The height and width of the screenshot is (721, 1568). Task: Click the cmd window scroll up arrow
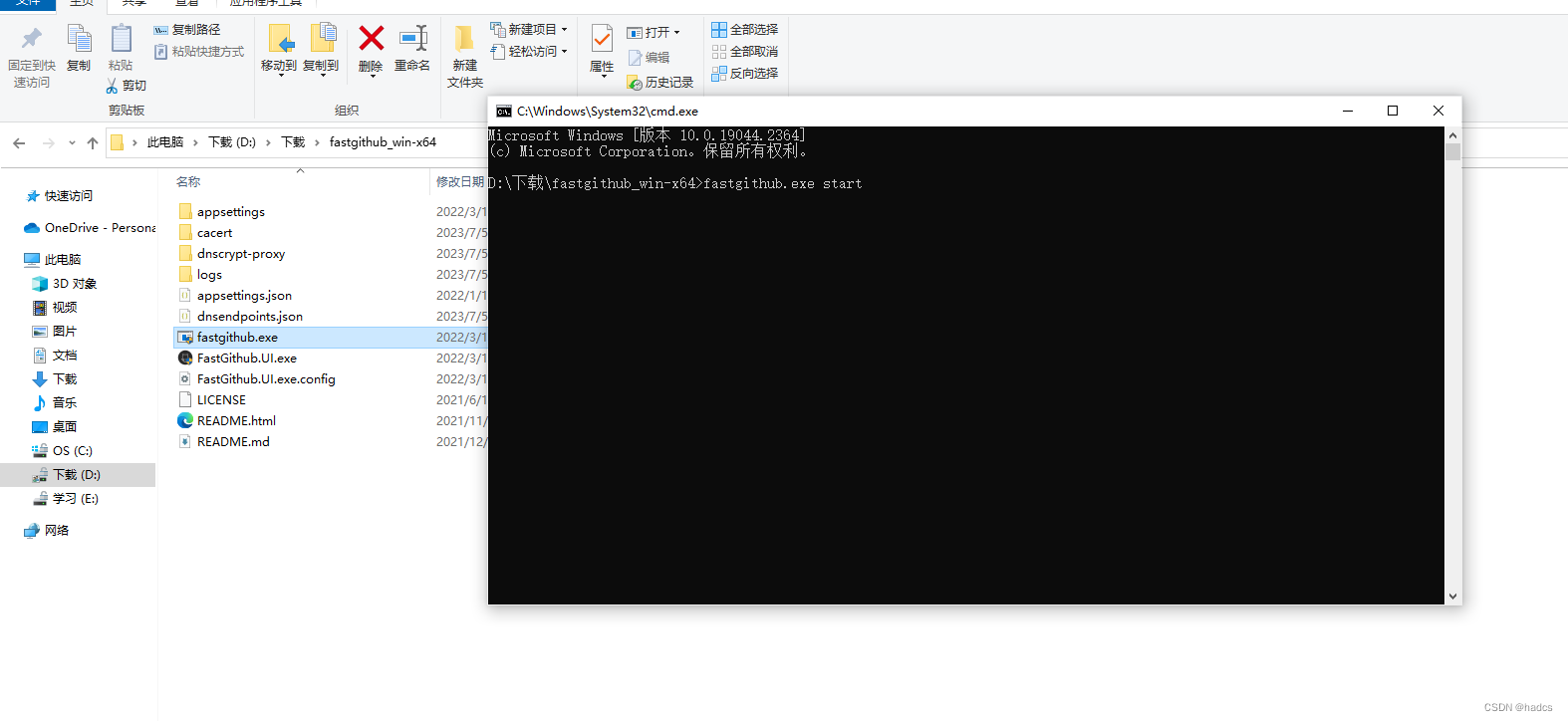pyautogui.click(x=1452, y=135)
